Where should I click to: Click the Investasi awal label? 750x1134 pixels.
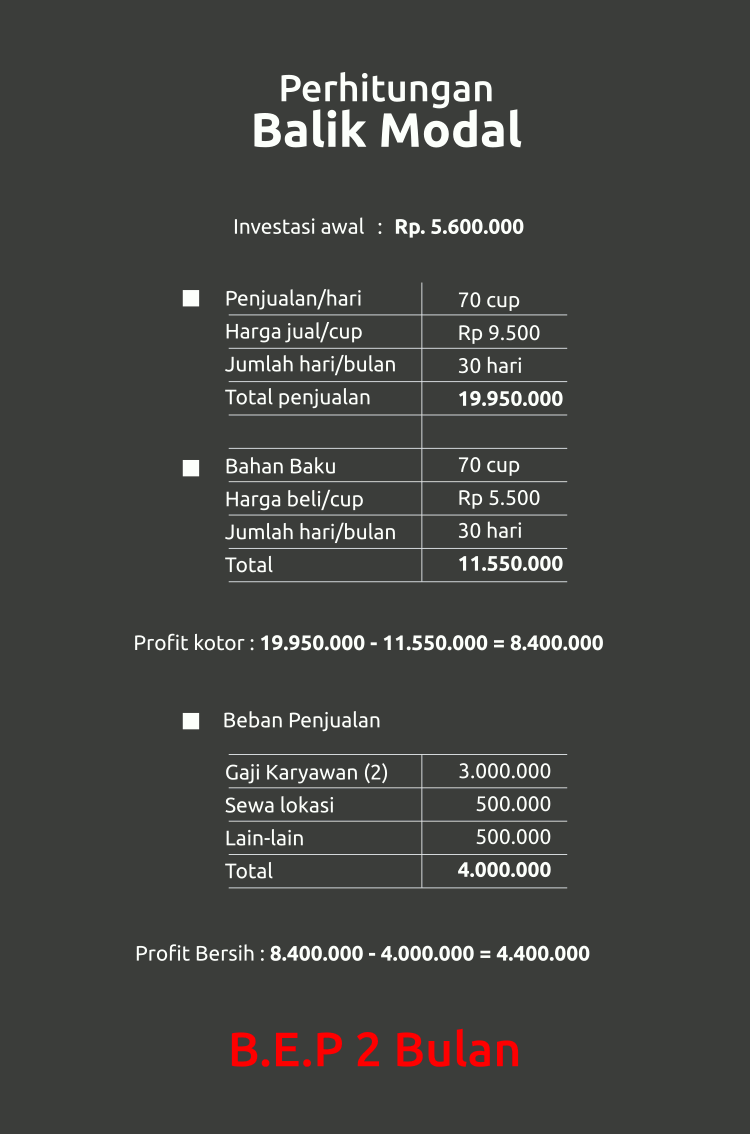(x=298, y=227)
